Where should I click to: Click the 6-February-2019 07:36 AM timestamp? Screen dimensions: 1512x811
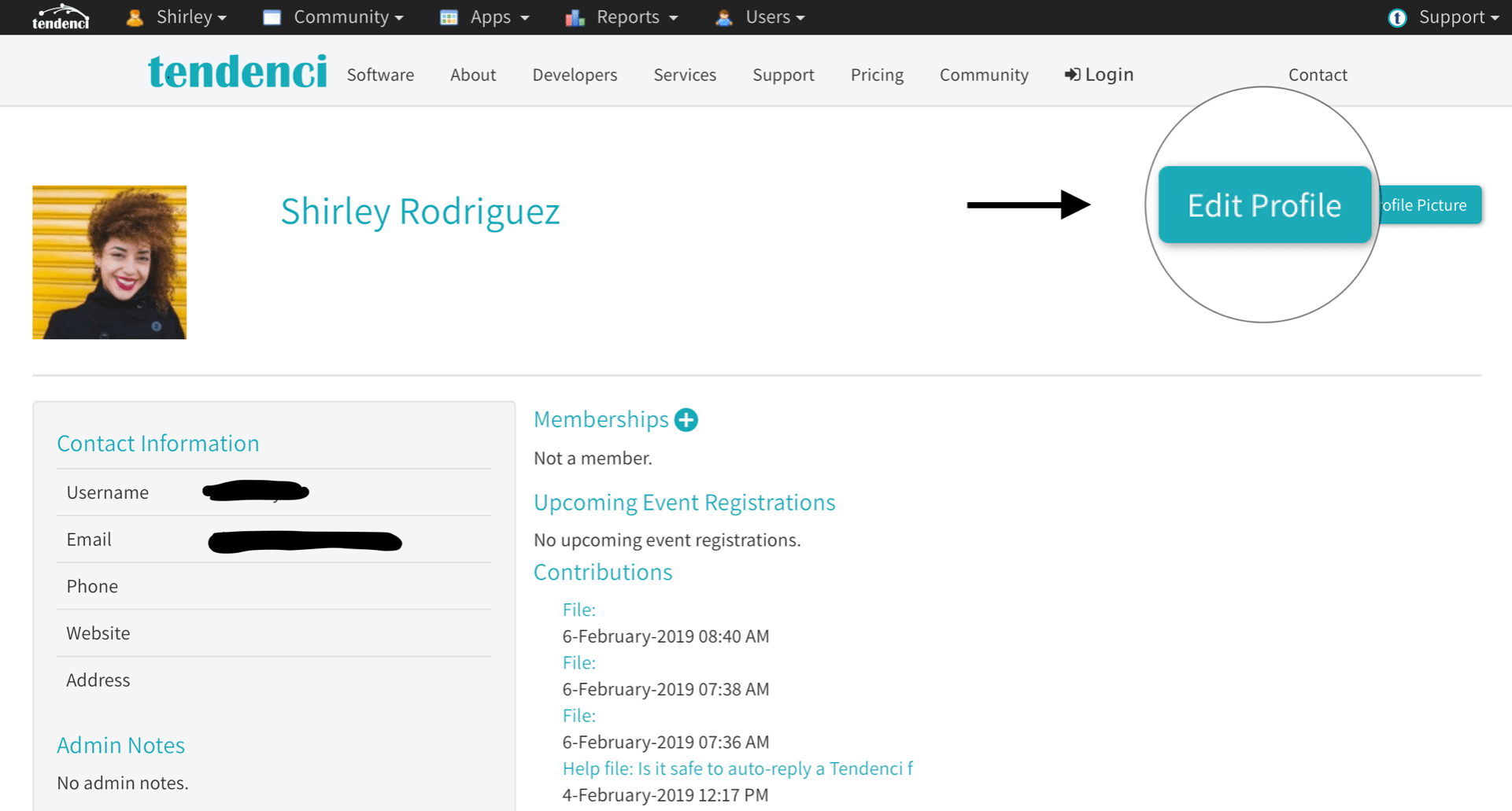tap(666, 742)
